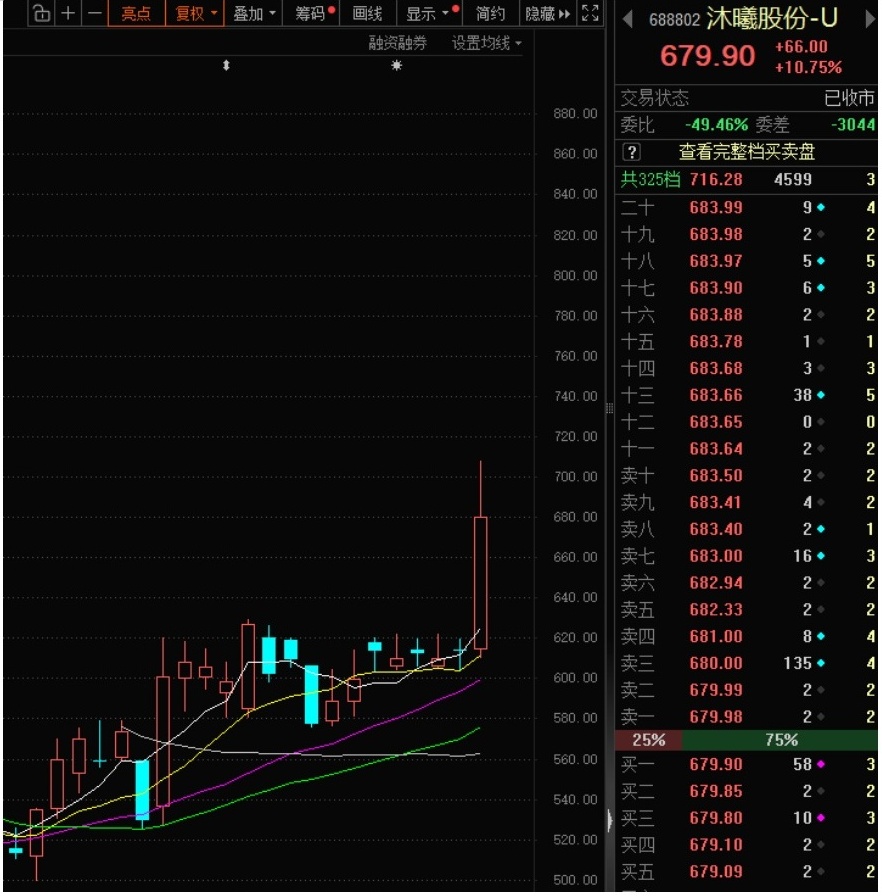
Task: Open the 显示 display dropdown
Action: click(x=430, y=13)
